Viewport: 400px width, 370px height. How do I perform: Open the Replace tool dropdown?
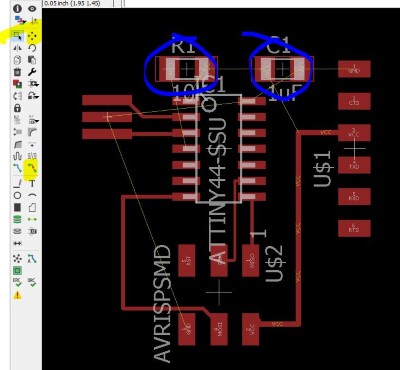coord(33,83)
